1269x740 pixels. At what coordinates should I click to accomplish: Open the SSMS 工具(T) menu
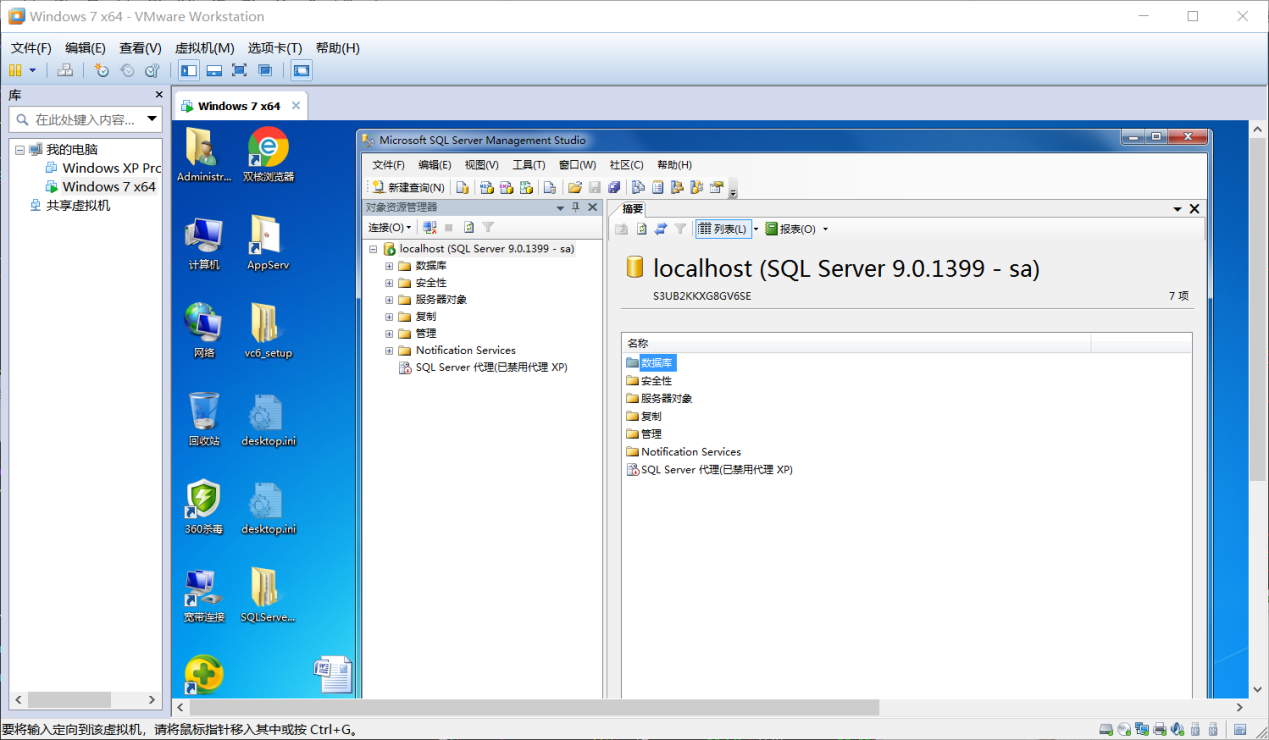529,165
